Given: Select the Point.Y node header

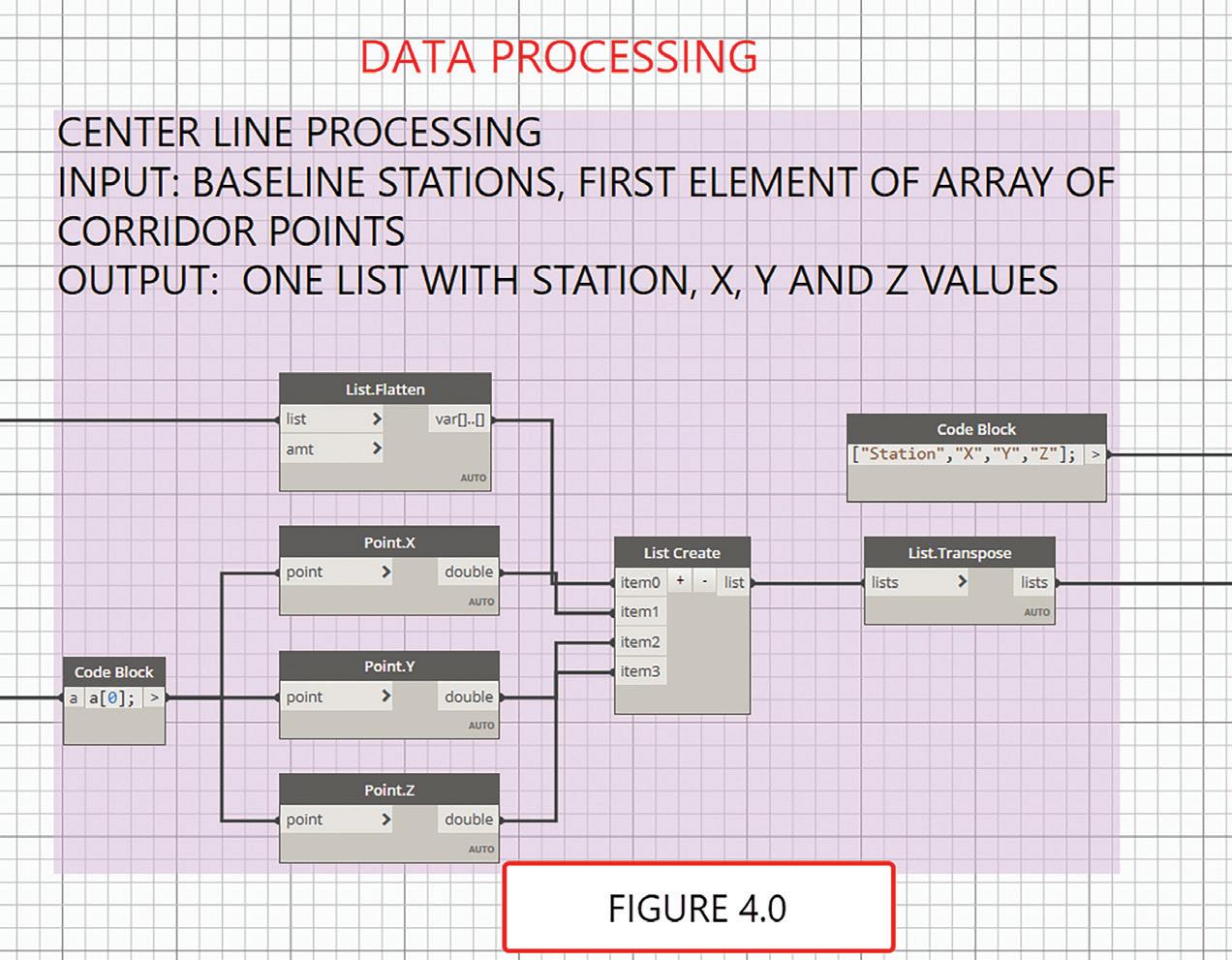Looking at the screenshot, I should [389, 666].
